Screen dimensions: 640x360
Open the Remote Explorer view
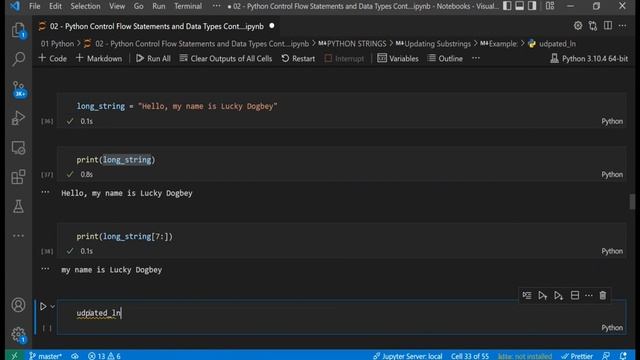pos(18,148)
